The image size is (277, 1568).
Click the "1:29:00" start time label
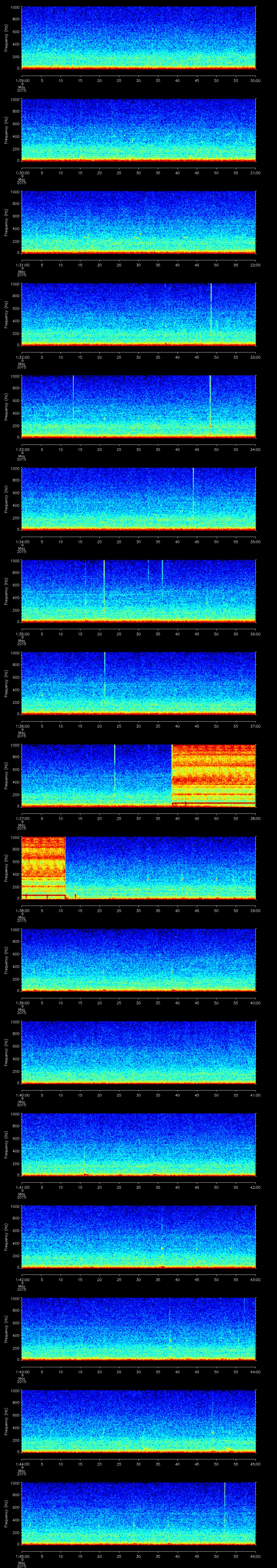coord(22,80)
